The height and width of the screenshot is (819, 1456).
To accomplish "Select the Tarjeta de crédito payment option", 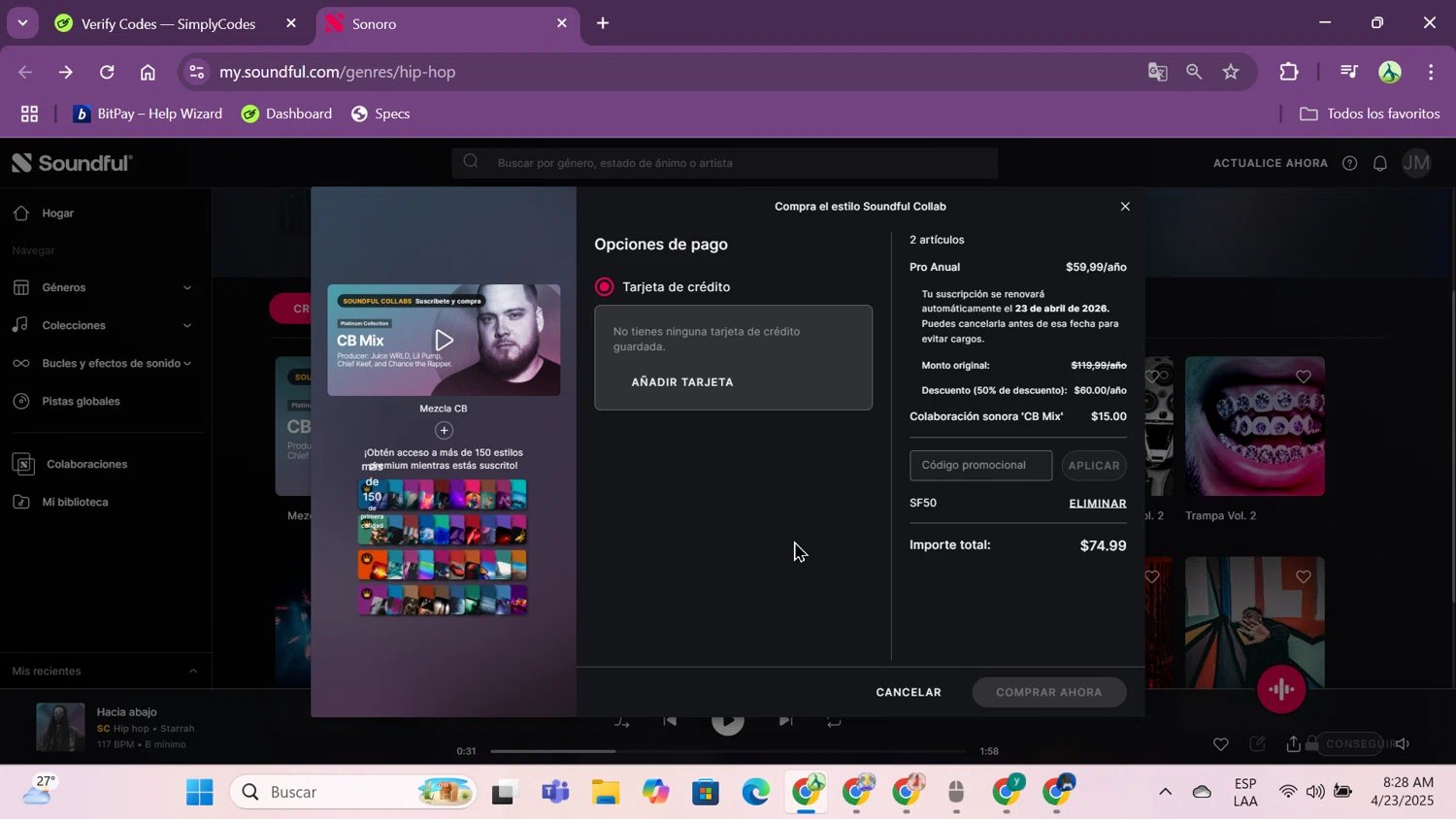I will (604, 287).
